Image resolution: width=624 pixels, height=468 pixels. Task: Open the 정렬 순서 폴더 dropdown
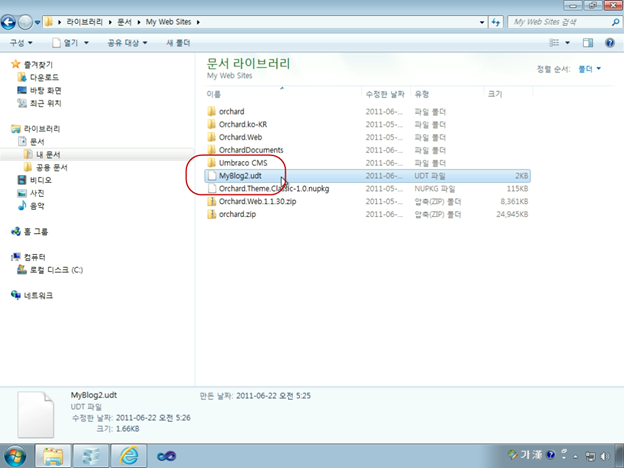pos(589,69)
